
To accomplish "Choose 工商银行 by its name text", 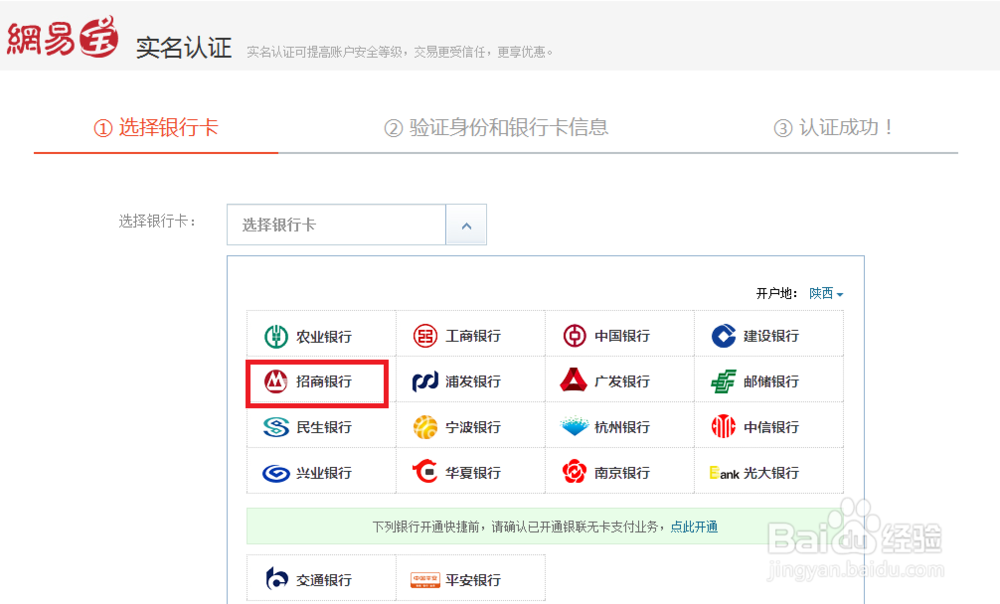I will click(473, 335).
